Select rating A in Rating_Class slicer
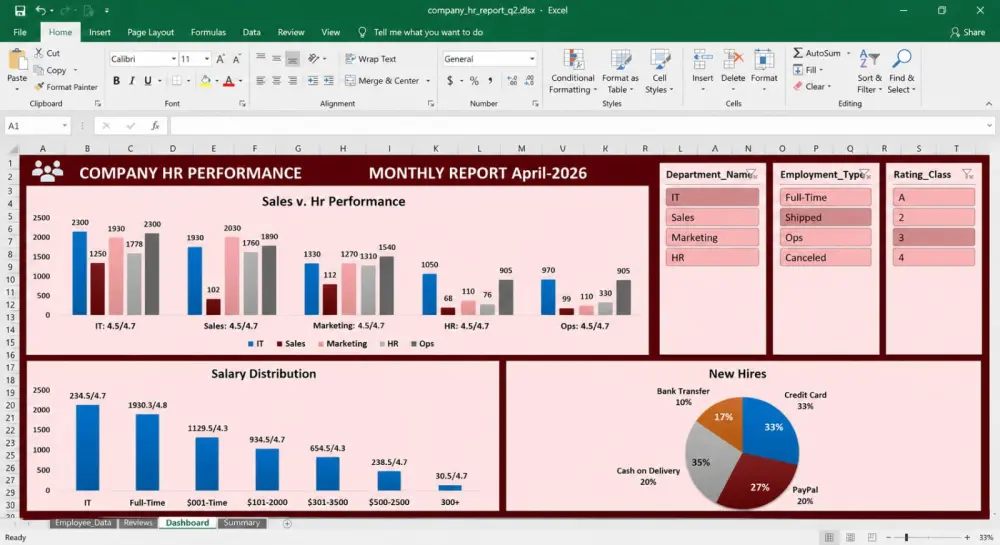1000x545 pixels. click(934, 197)
